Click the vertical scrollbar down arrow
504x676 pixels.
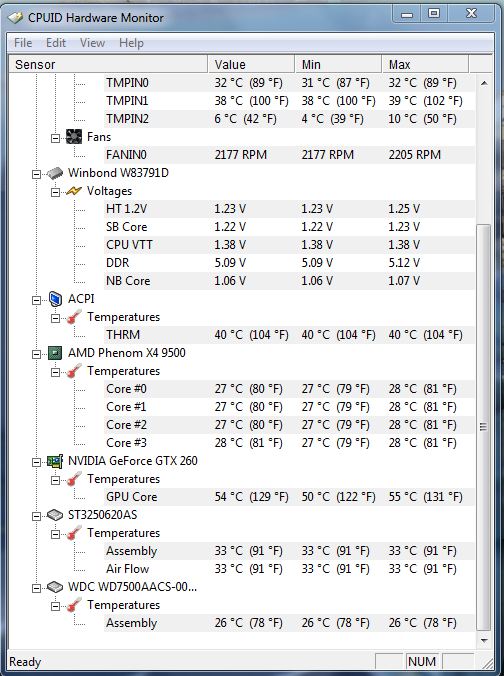pyautogui.click(x=484, y=641)
